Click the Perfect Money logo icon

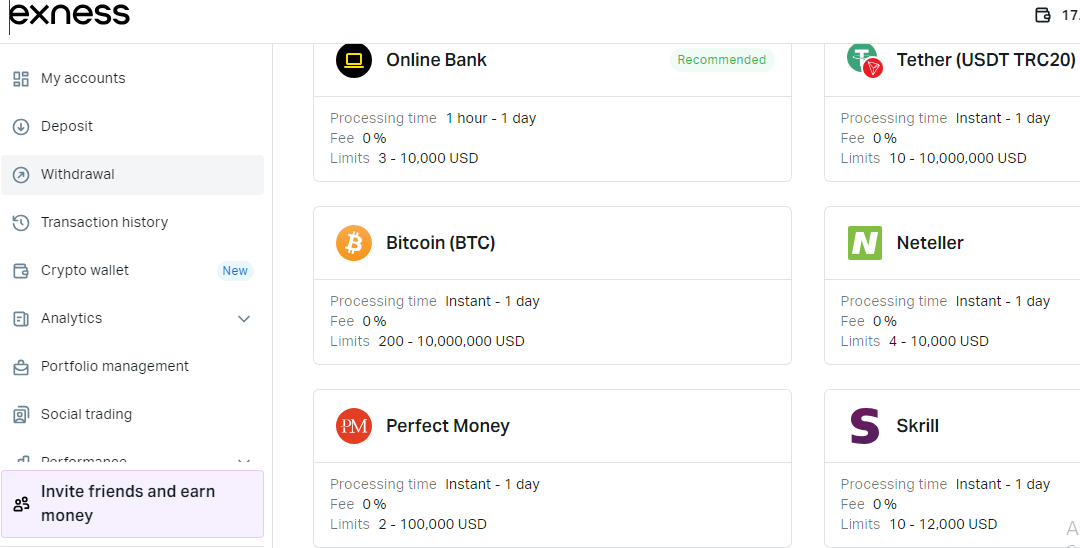(354, 426)
